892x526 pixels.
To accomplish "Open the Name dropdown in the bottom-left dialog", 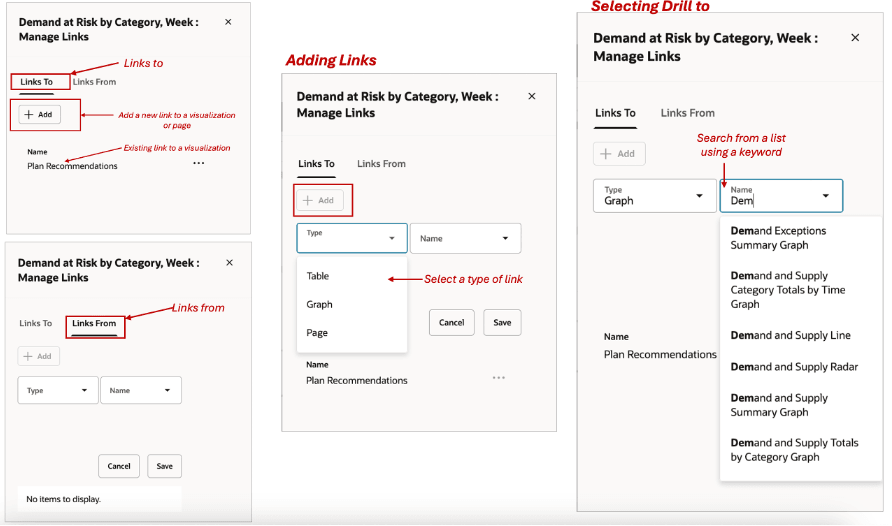I will 141,390.
